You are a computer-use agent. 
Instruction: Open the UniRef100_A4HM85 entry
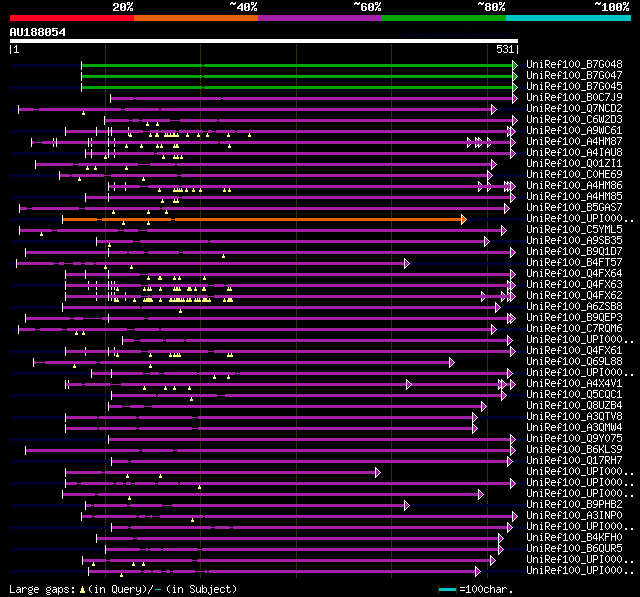574,197
